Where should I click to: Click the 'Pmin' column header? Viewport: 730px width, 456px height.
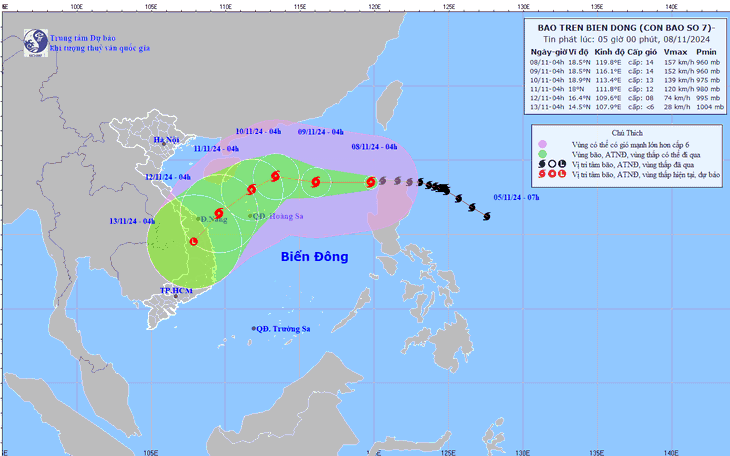(706, 52)
